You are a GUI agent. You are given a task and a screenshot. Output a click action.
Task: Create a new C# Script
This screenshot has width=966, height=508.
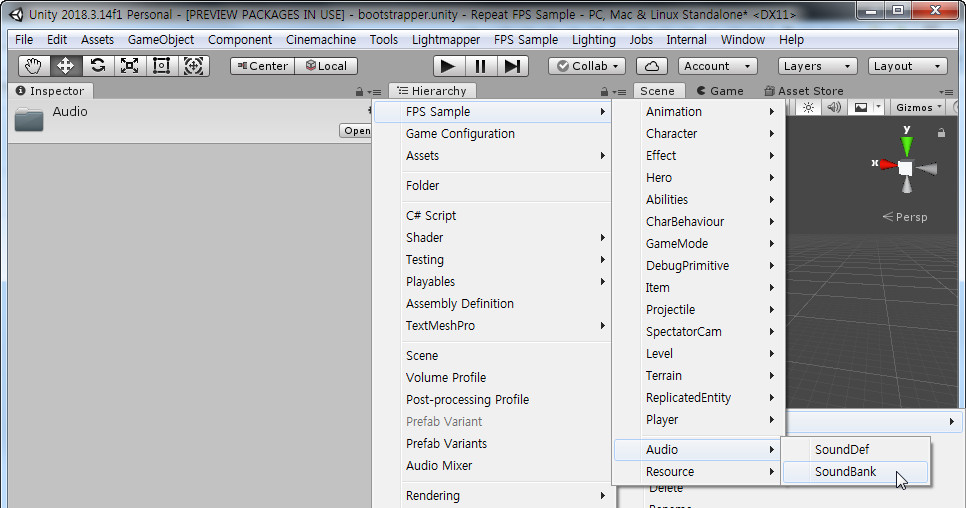click(493, 216)
